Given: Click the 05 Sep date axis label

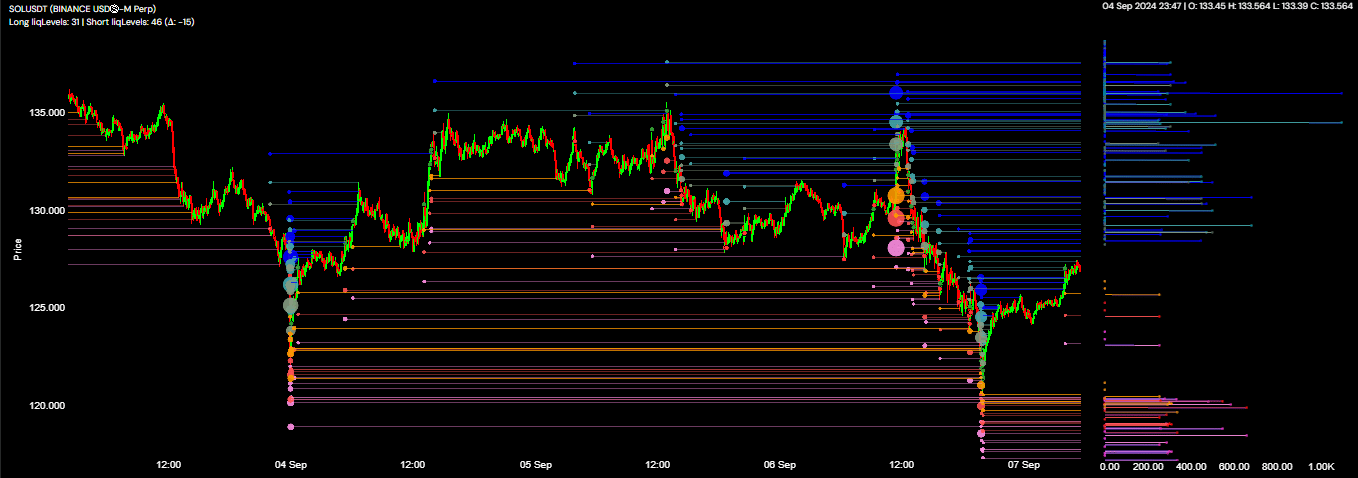Looking at the screenshot, I should [536, 465].
